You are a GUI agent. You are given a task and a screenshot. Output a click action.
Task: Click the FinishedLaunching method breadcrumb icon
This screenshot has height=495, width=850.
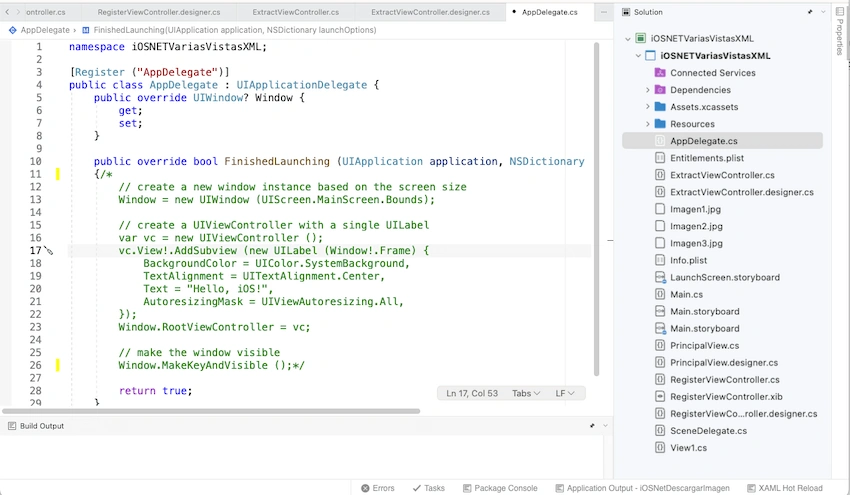click(86, 30)
